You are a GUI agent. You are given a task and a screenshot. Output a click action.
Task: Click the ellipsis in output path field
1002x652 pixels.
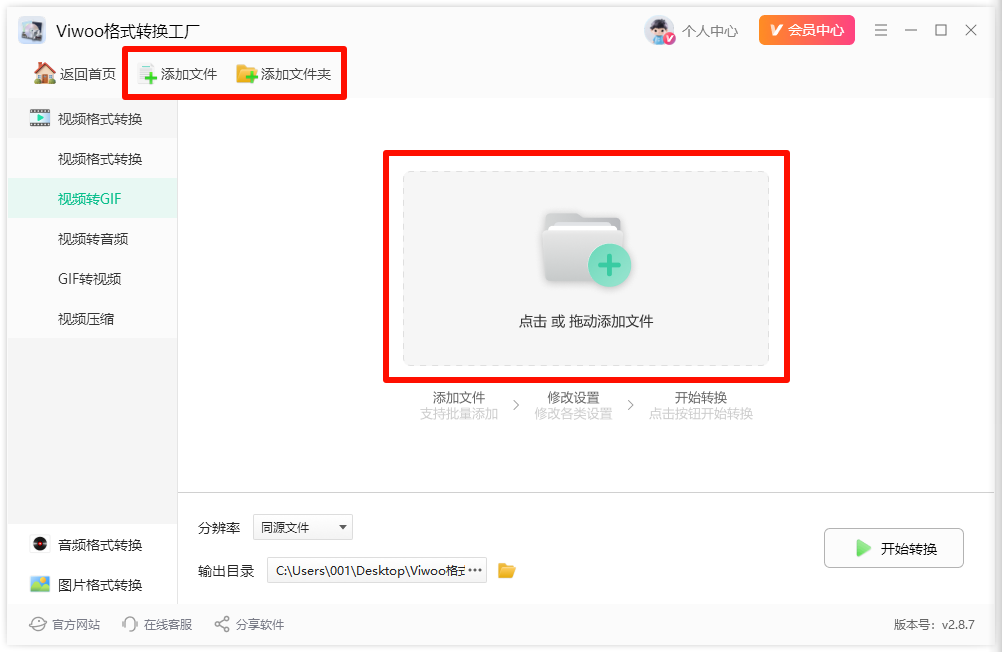[x=475, y=570]
